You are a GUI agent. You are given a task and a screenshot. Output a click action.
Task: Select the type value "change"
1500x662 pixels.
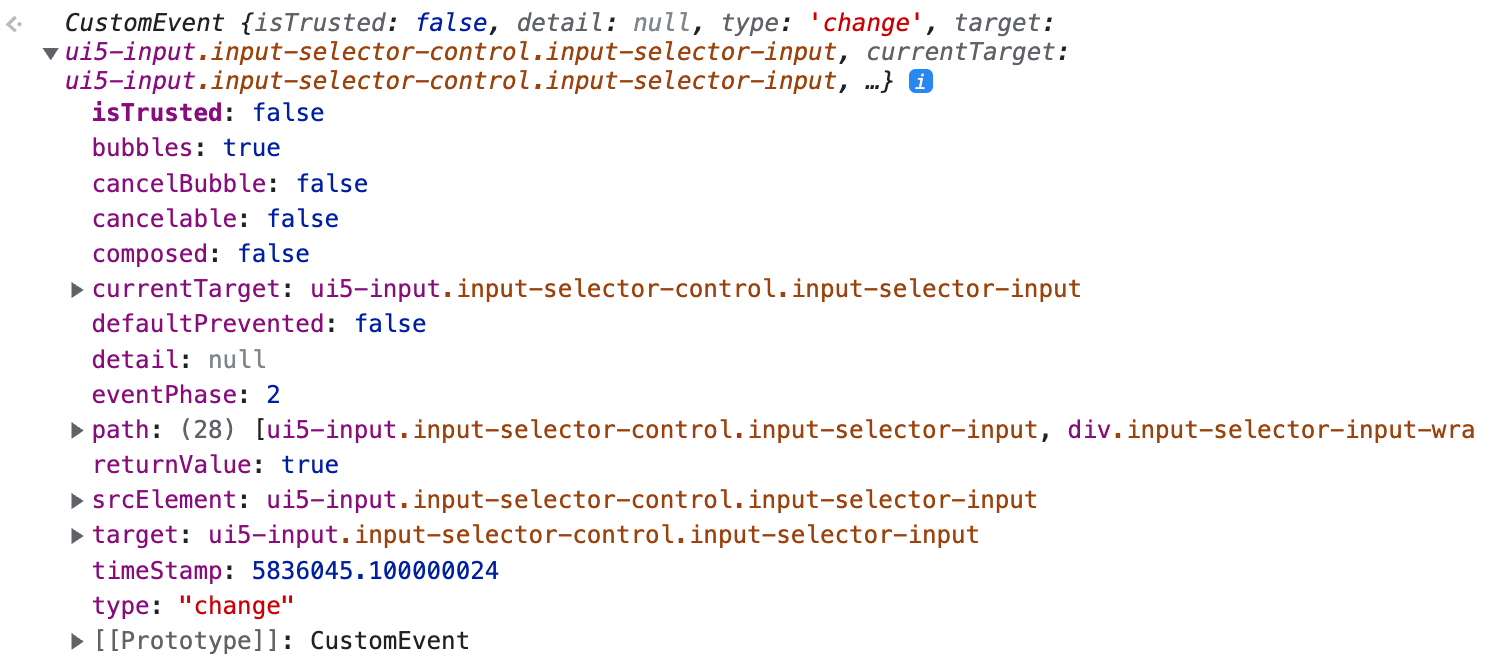[237, 605]
